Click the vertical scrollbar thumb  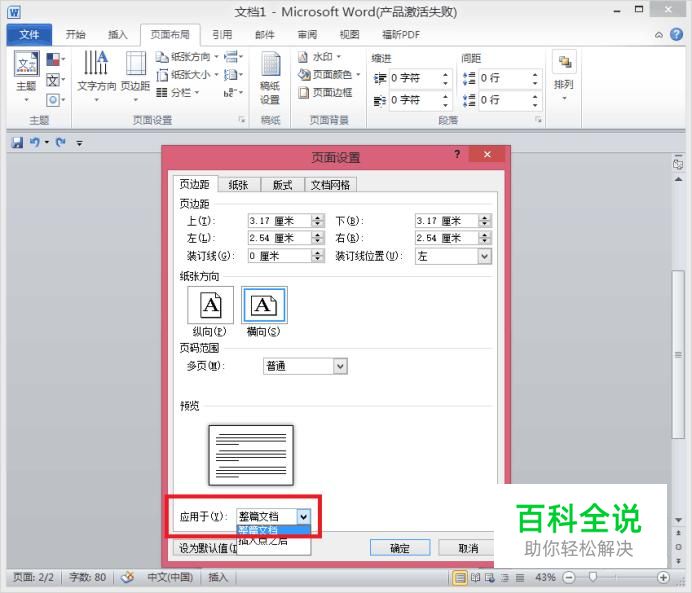[x=678, y=355]
